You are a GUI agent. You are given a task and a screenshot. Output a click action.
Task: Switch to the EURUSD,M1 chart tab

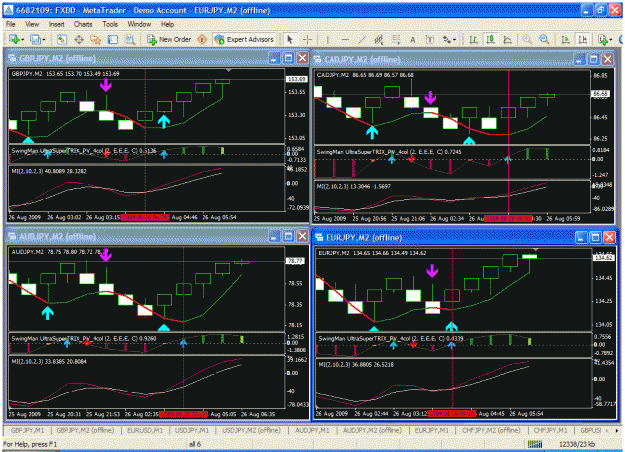pyautogui.click(x=145, y=430)
